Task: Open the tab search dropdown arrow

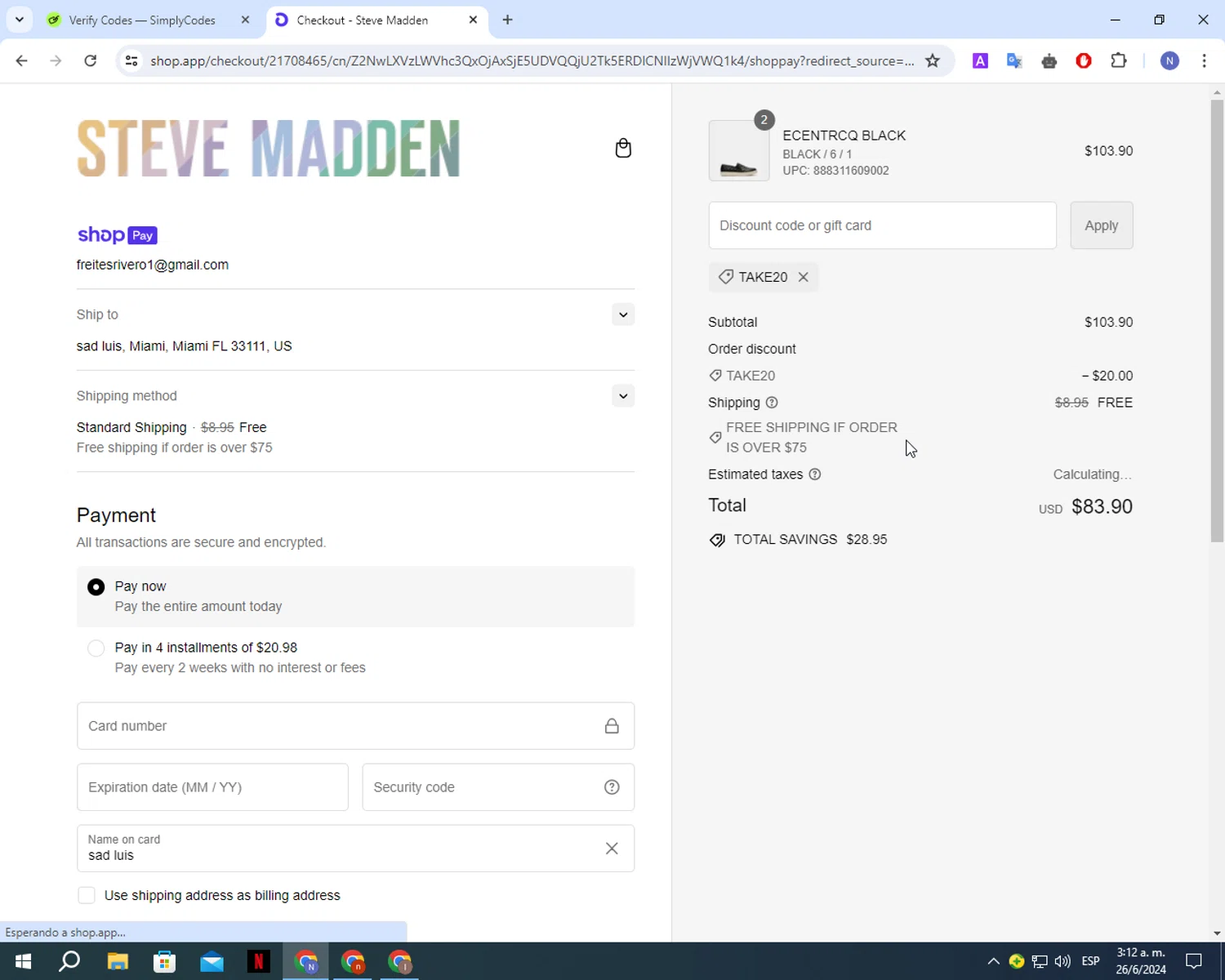Action: 20,20
